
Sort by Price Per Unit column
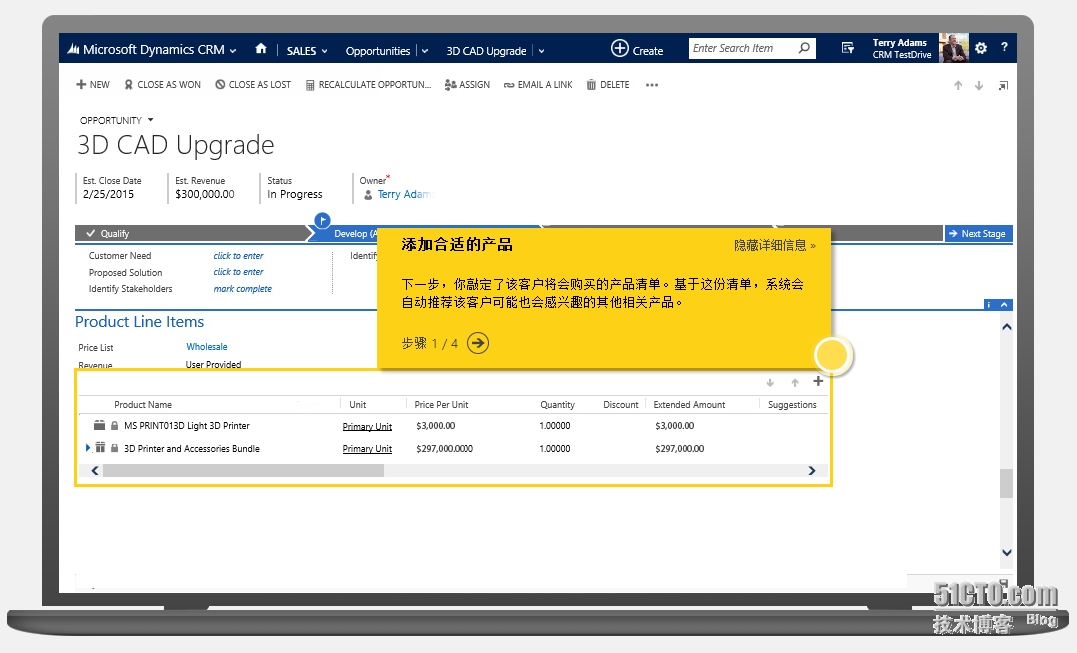[x=441, y=404]
